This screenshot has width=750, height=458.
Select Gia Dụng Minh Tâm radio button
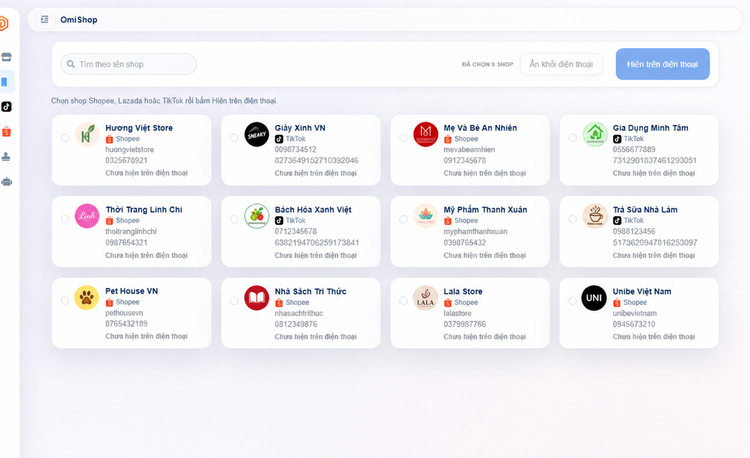pos(573,138)
